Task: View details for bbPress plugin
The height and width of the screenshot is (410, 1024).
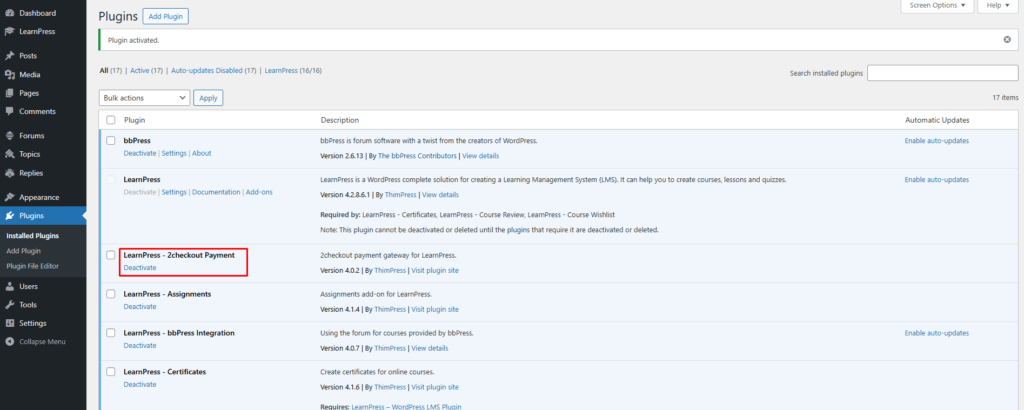Action: pos(481,156)
